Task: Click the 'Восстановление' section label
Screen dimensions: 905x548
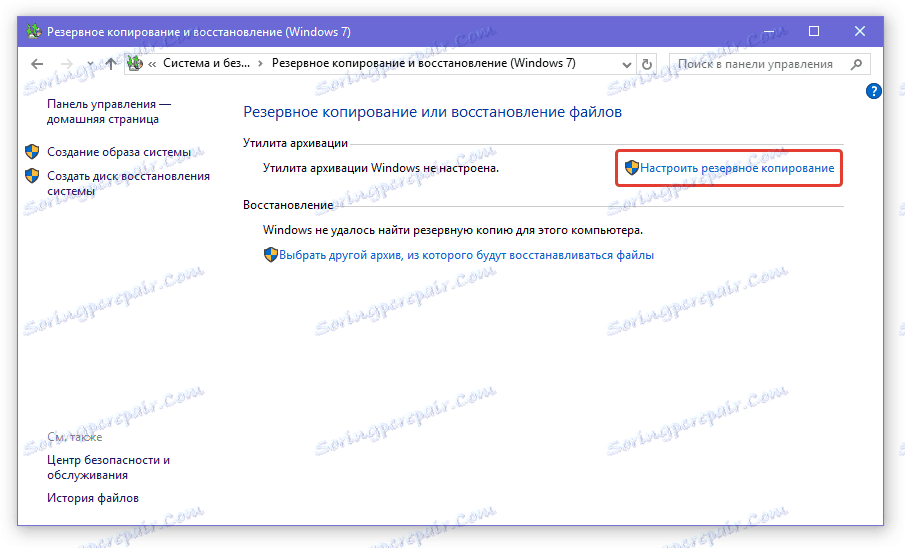Action: point(288,205)
